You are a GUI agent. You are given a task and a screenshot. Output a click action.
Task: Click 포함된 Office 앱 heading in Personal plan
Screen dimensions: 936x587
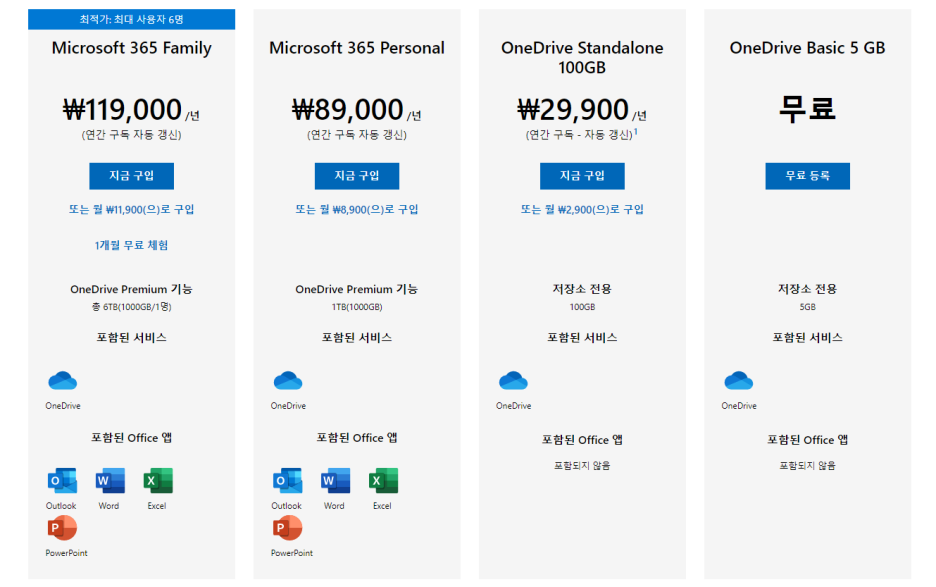coord(357,438)
